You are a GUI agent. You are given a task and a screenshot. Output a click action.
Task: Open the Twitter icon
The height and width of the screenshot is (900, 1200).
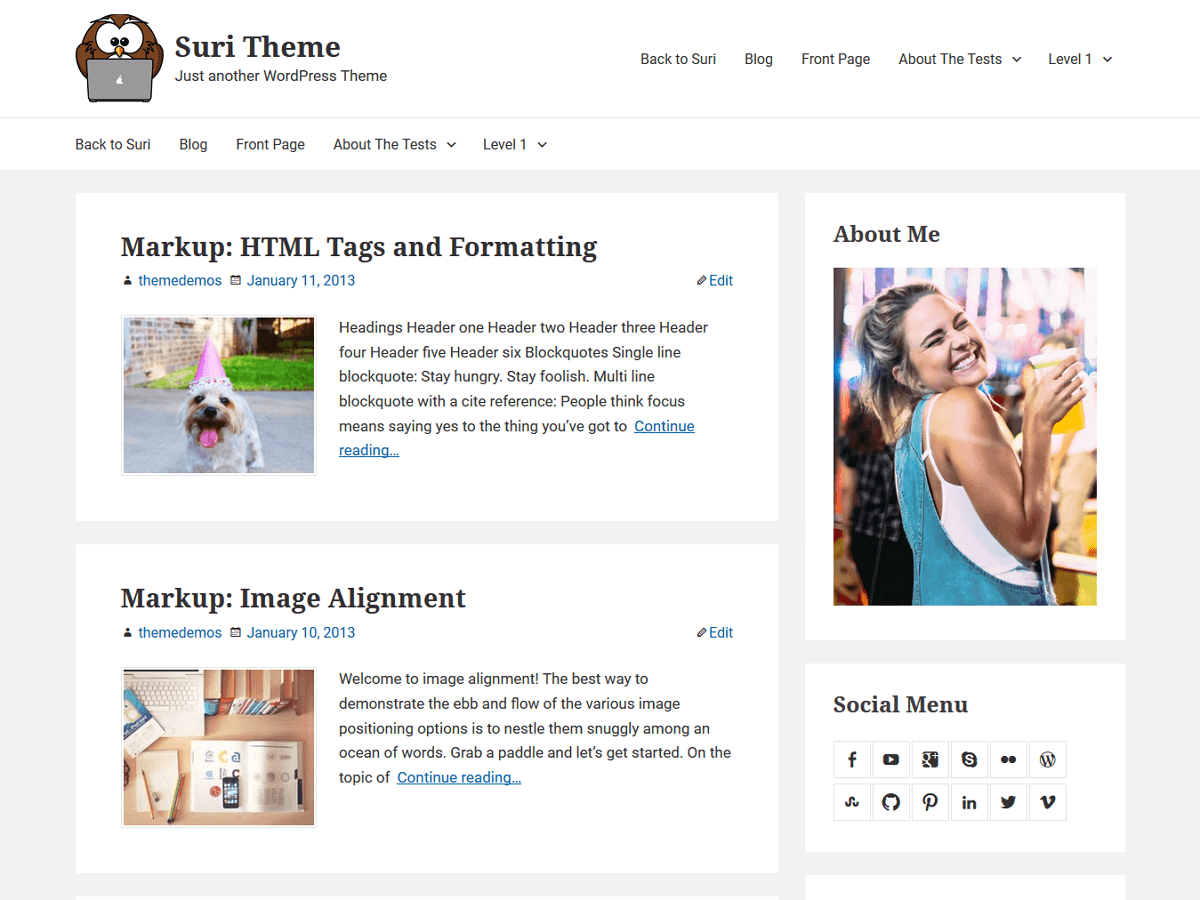1008,802
